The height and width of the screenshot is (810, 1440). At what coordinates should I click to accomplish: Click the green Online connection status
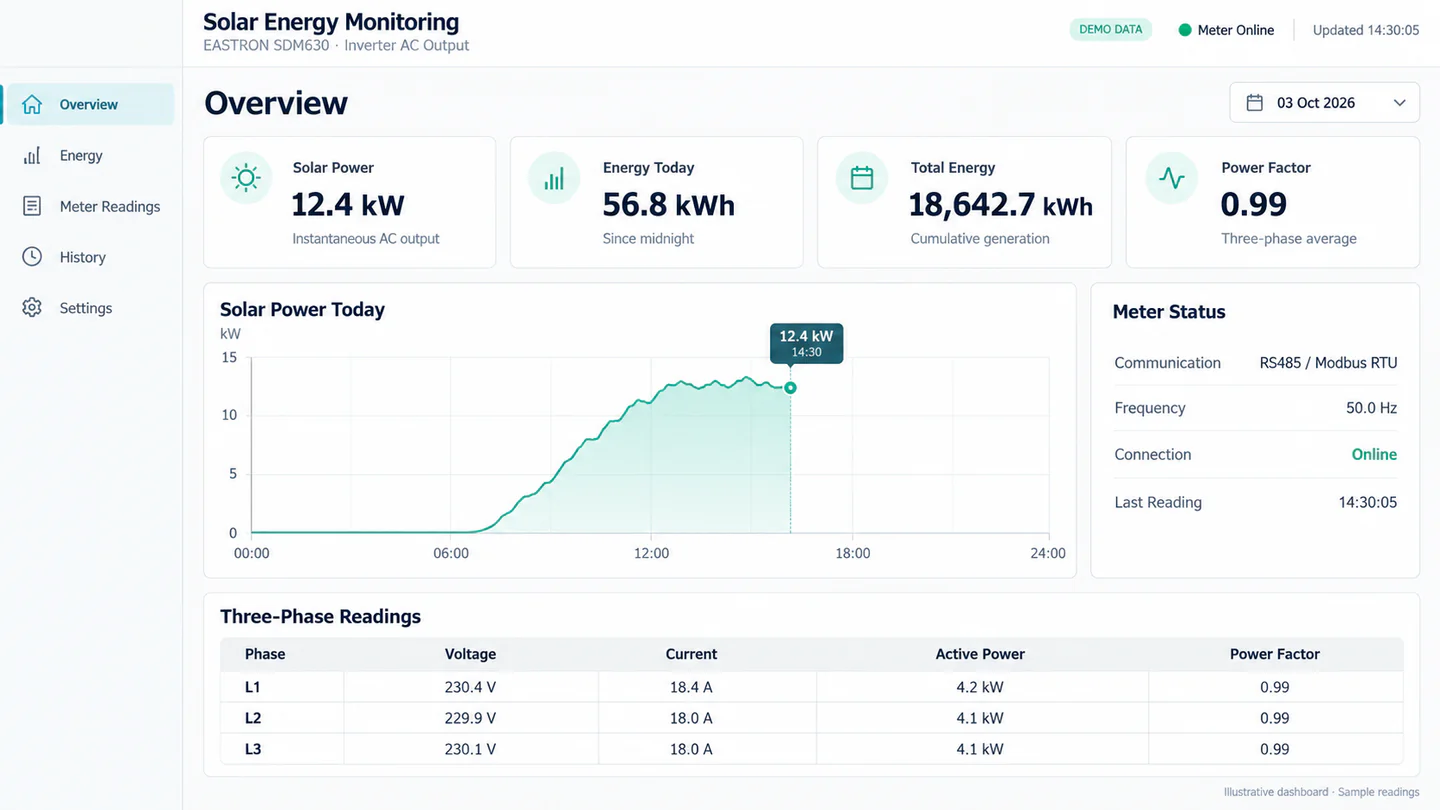[1374, 454]
